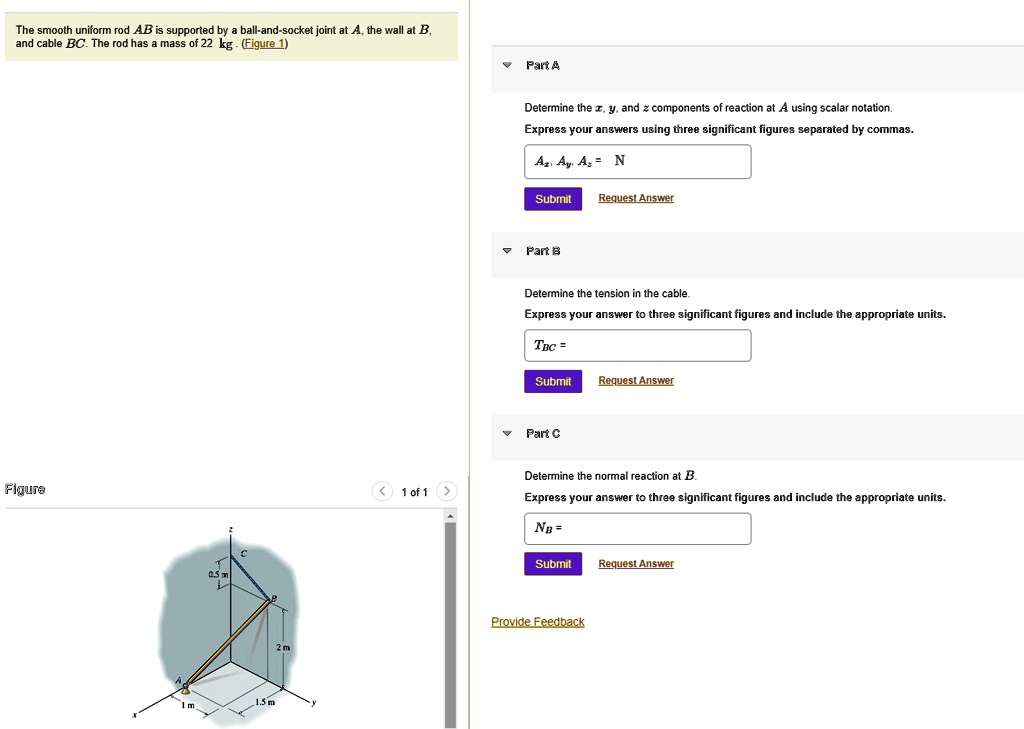Request Answer for Part B

636,381
